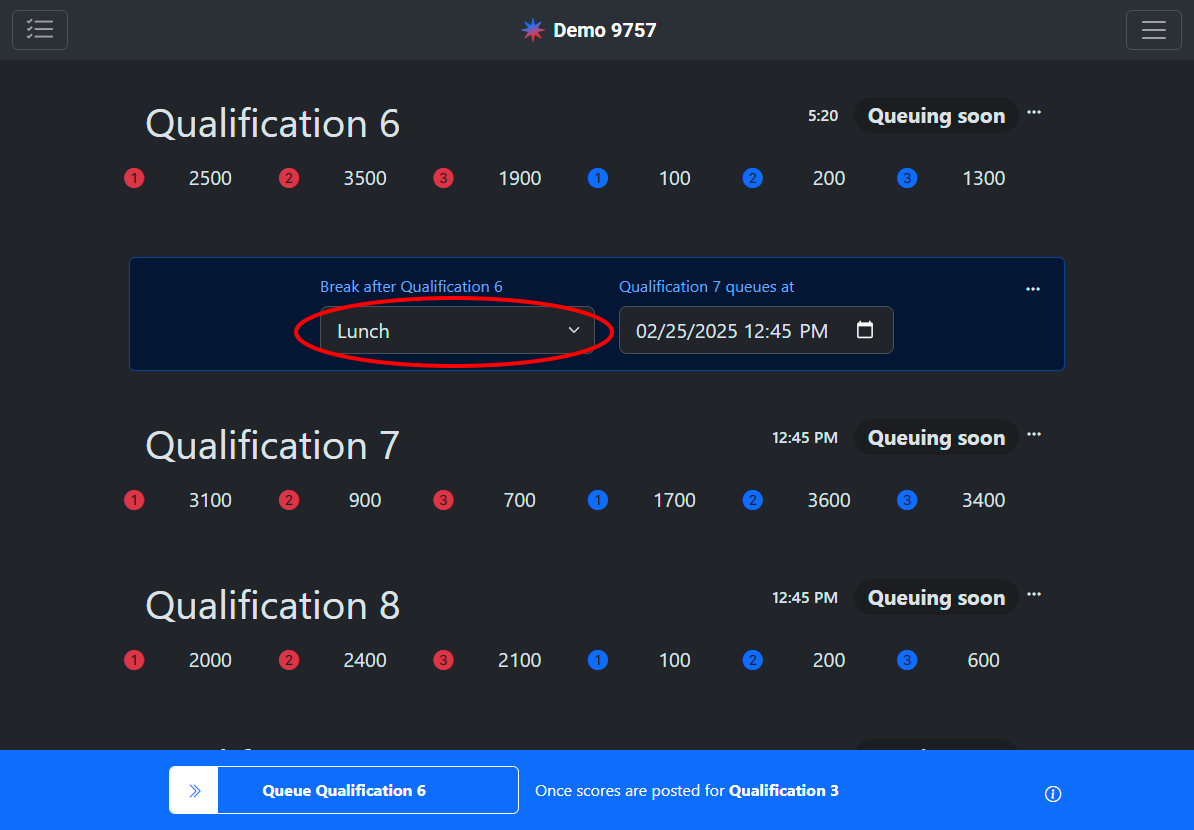The width and height of the screenshot is (1194, 830).
Task: Select blue team 3600 in Qualification 7
Action: (x=828, y=501)
